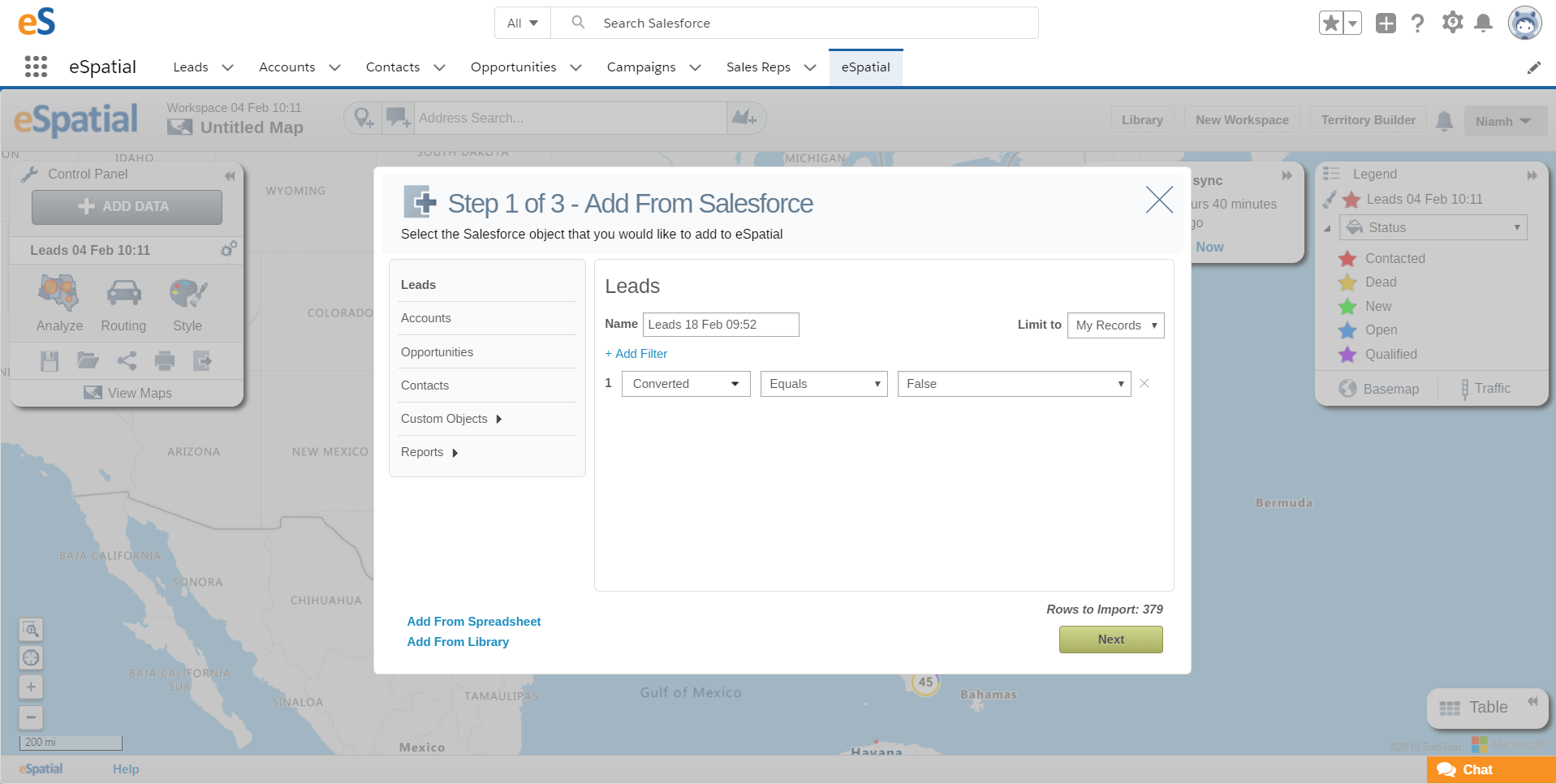This screenshot has width=1556, height=784.
Task: Click Add From Library link
Action: 458,642
